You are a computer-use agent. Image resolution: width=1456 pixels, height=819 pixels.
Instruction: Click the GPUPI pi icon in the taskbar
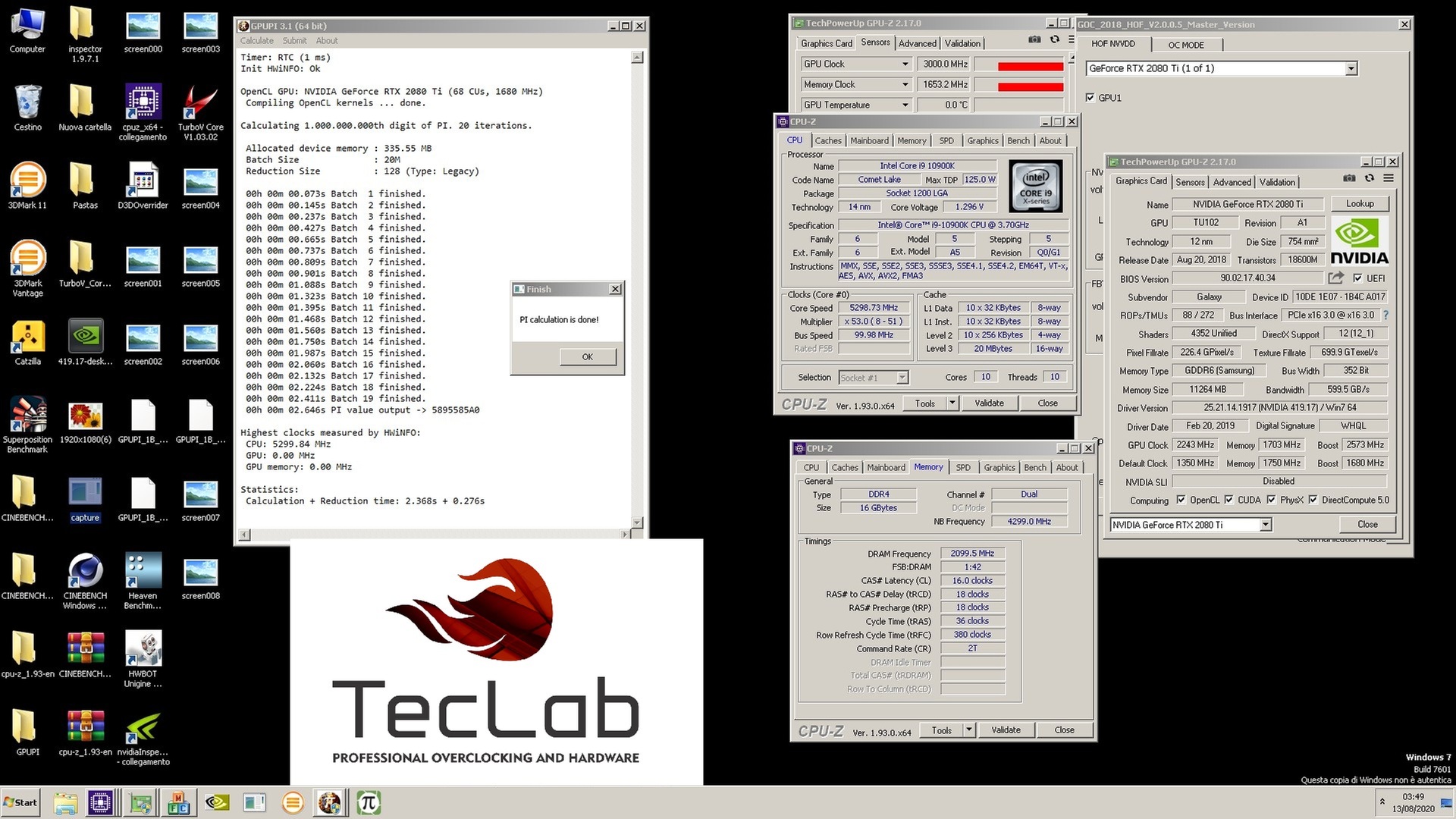click(x=369, y=802)
